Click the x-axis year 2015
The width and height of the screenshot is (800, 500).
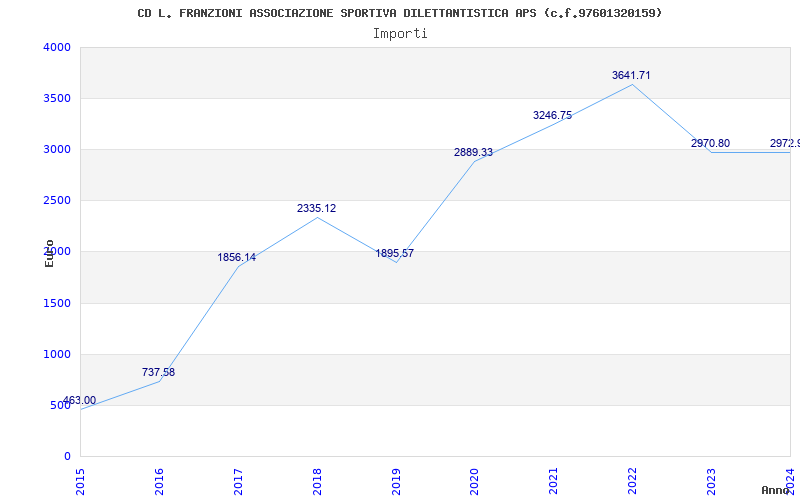(x=80, y=481)
